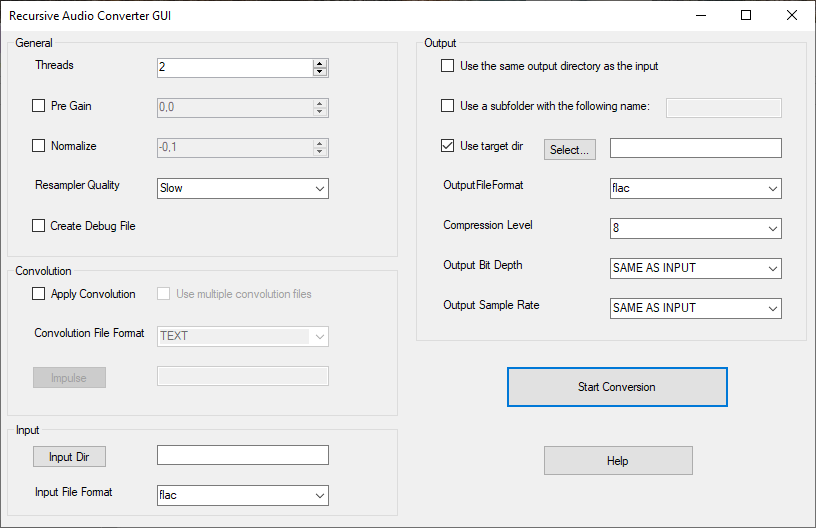Open Output Sample Rate dropdown

695,308
